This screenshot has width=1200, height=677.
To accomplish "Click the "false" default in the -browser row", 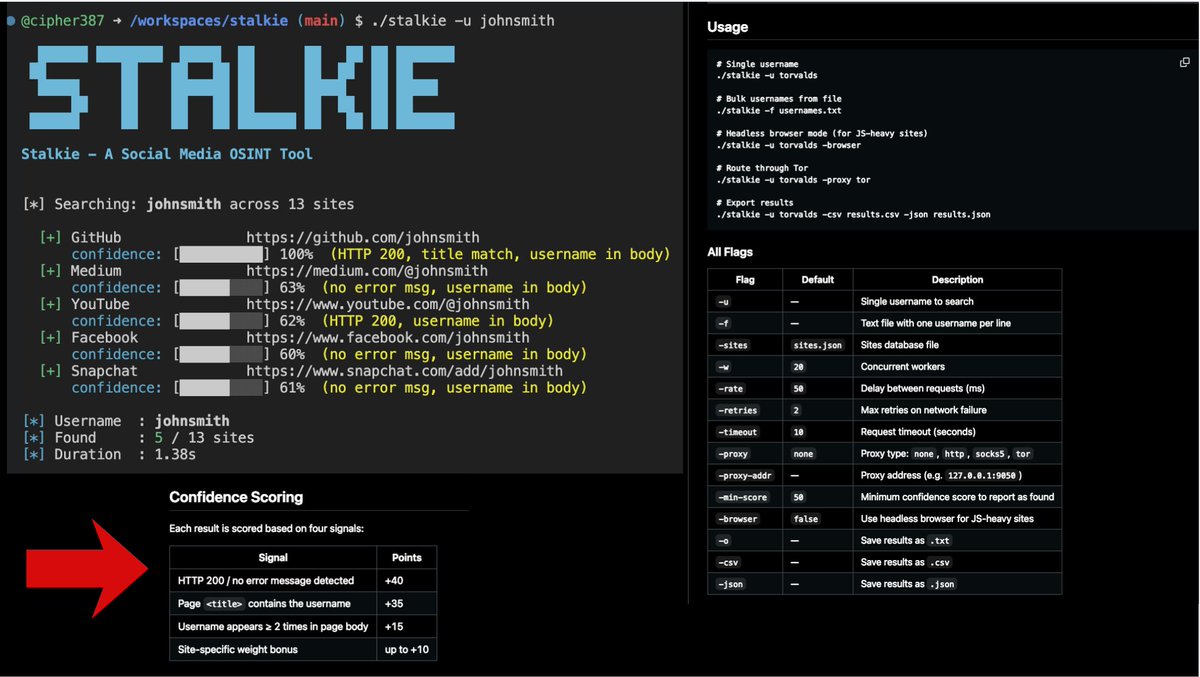I will [805, 519].
